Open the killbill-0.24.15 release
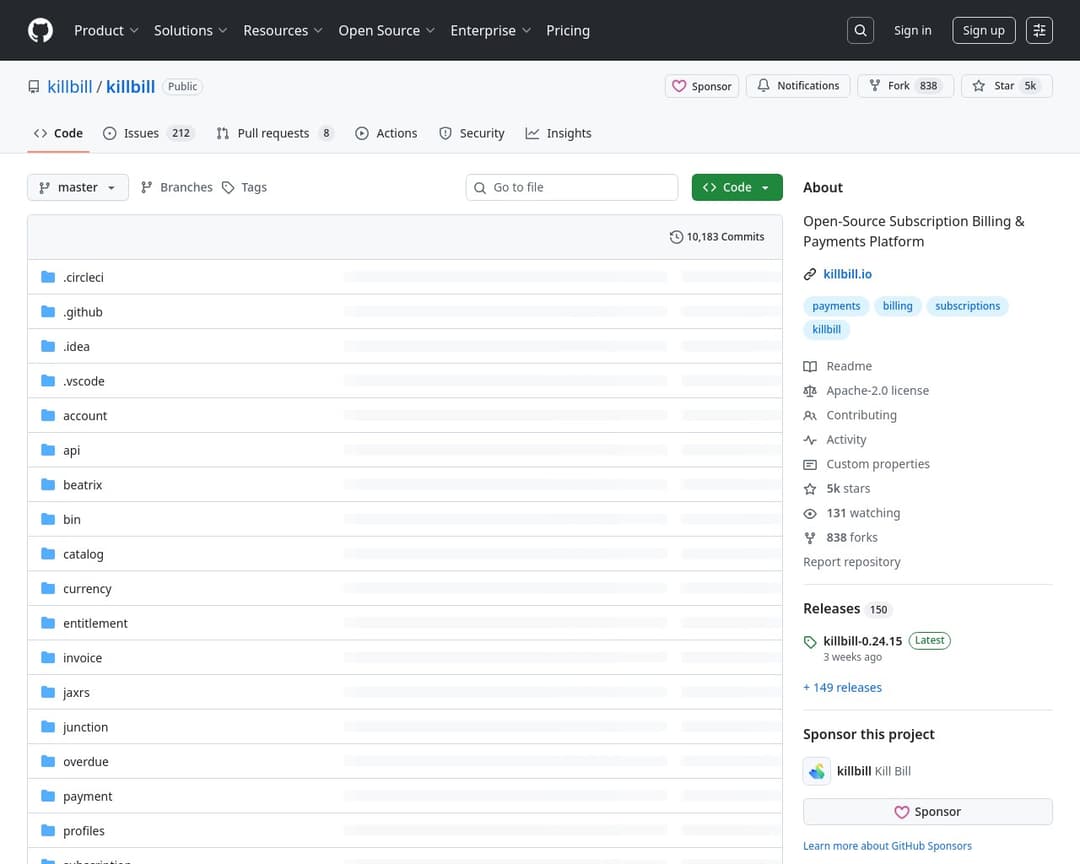 click(862, 641)
